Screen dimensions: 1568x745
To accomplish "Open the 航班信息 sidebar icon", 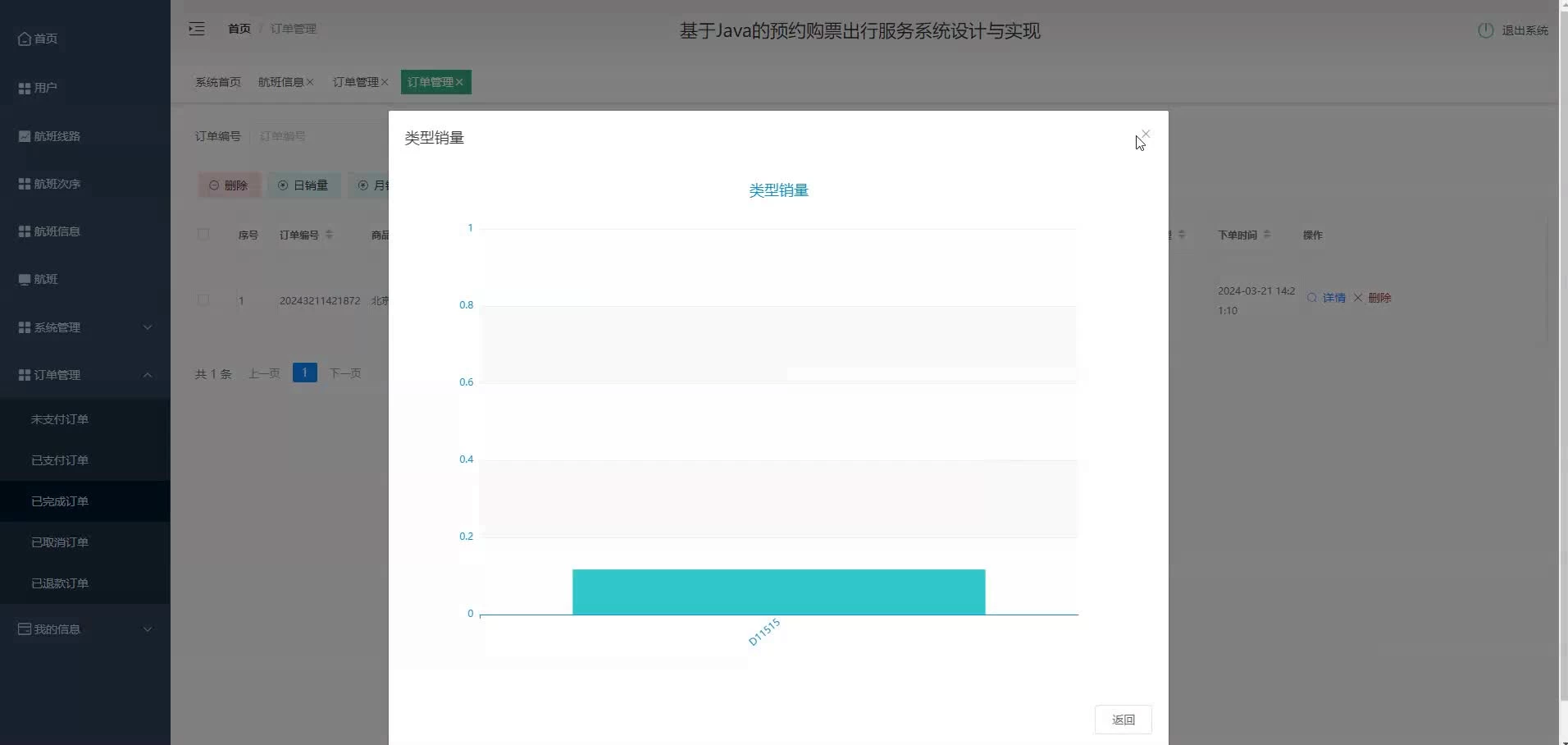I will click(25, 231).
